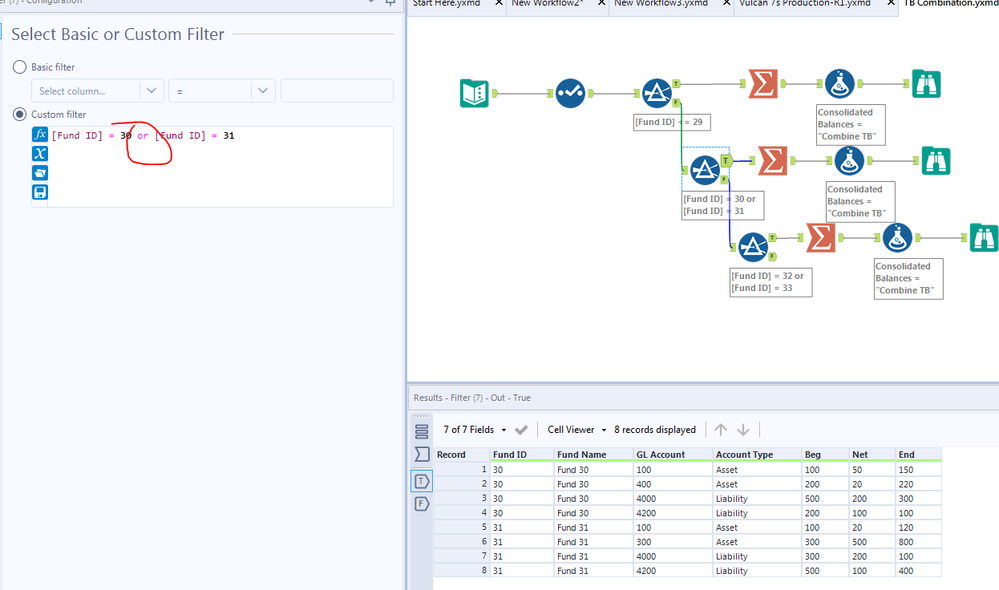The width and height of the screenshot is (999, 590).
Task: Click the Fund Name column header
Action: [594, 454]
